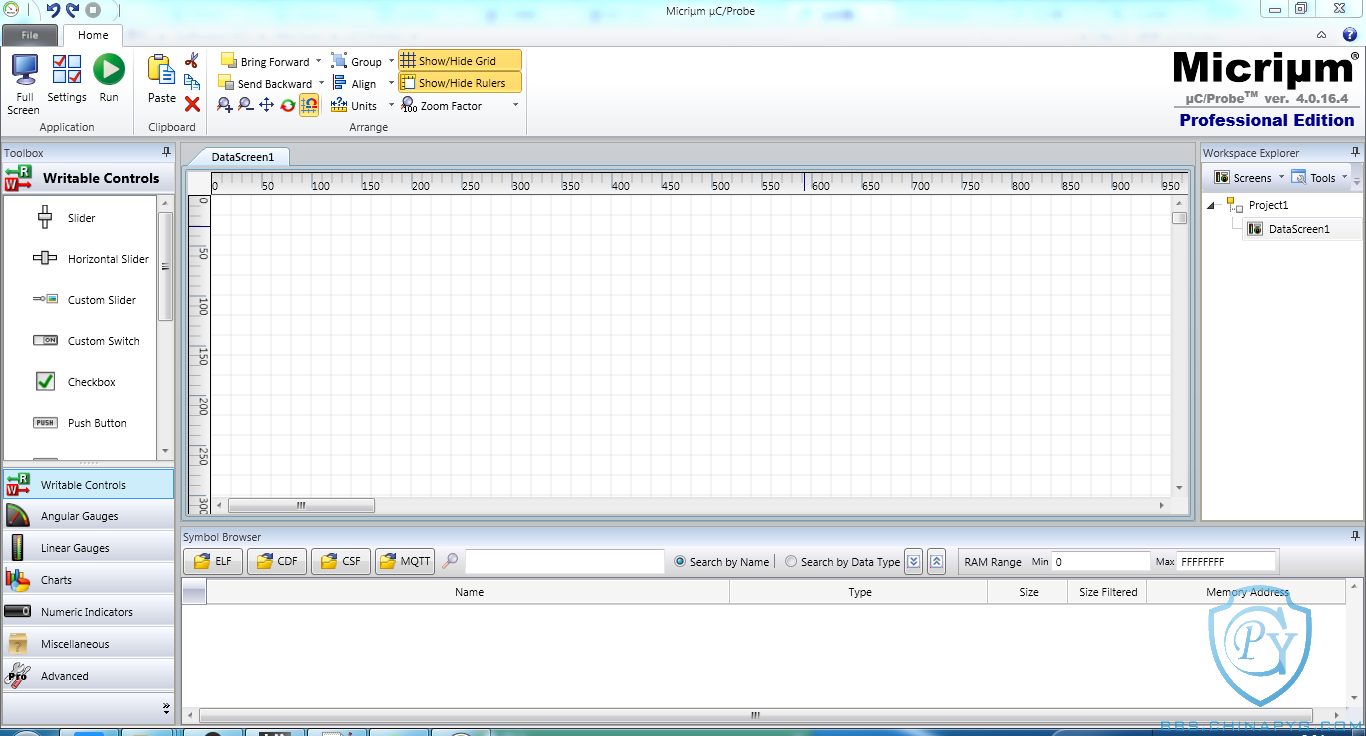
Task: Open Charts category
Action: 88,580
